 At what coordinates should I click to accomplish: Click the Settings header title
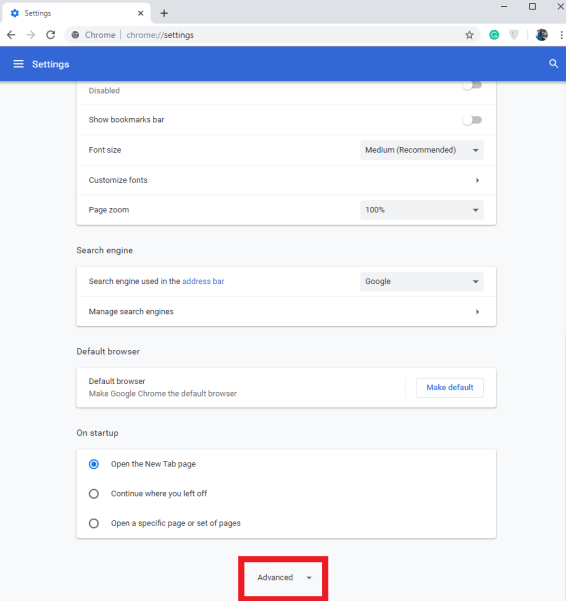(51, 64)
